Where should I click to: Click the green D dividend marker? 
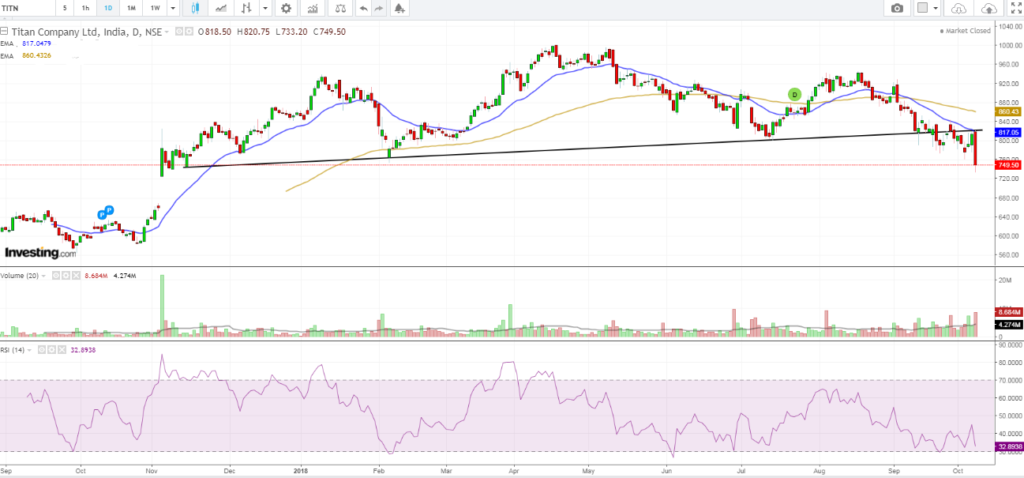[x=794, y=94]
